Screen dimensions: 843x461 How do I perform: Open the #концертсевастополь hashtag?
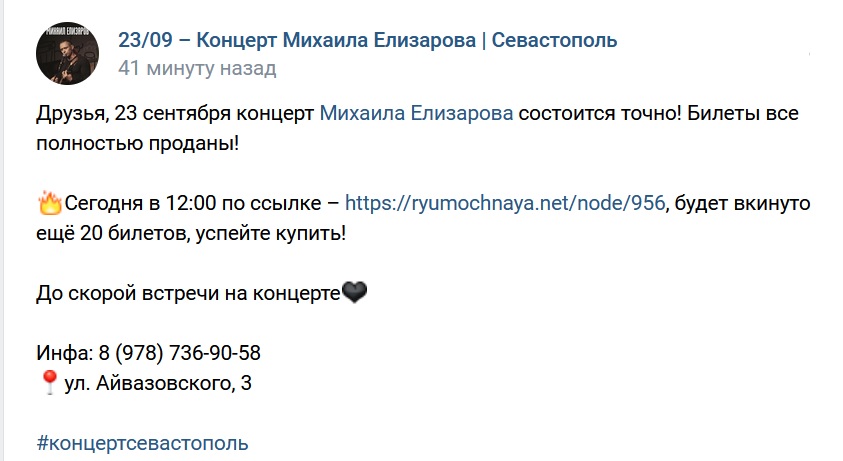(x=142, y=443)
